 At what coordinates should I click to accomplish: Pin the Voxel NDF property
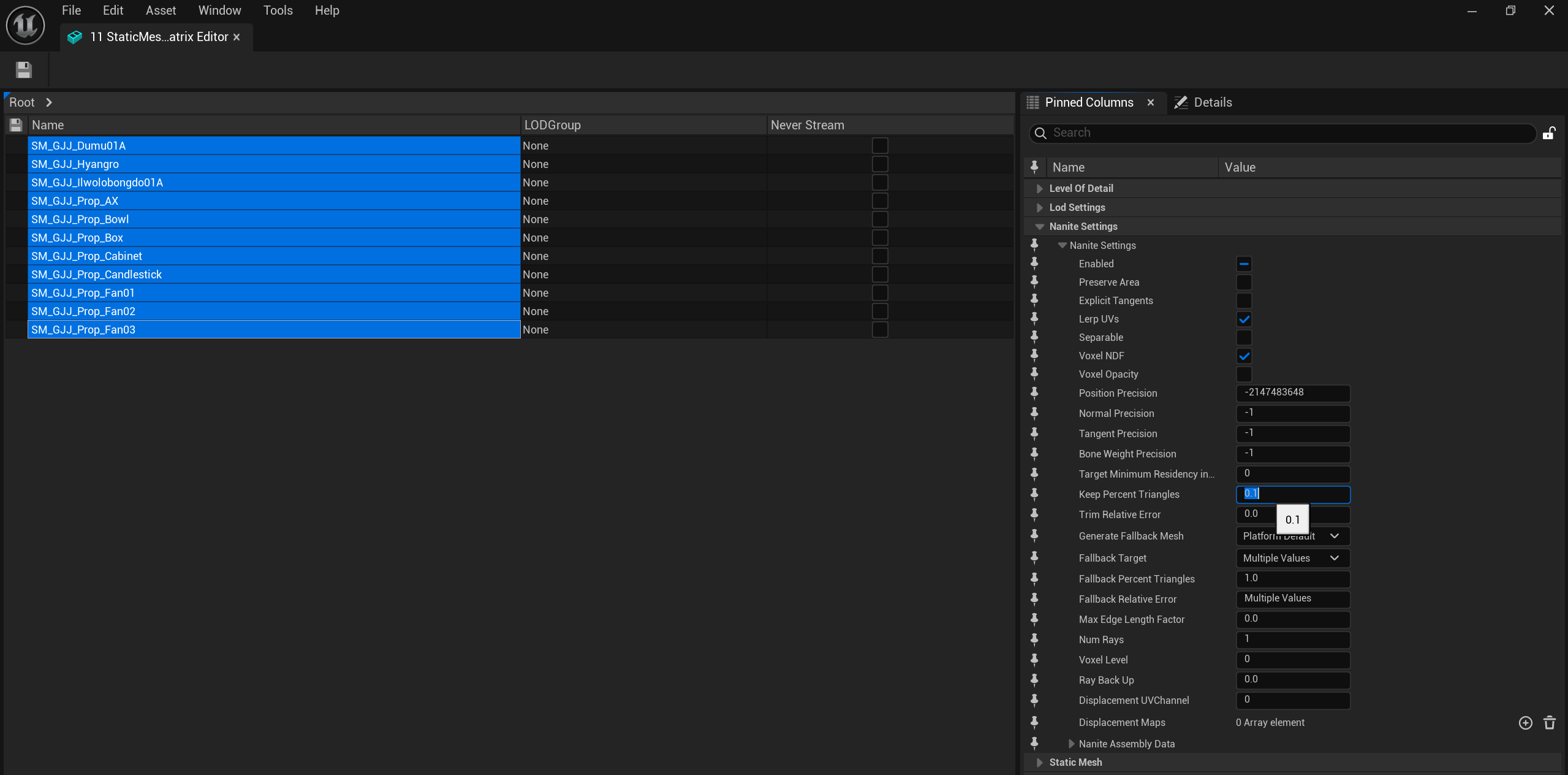tap(1034, 356)
